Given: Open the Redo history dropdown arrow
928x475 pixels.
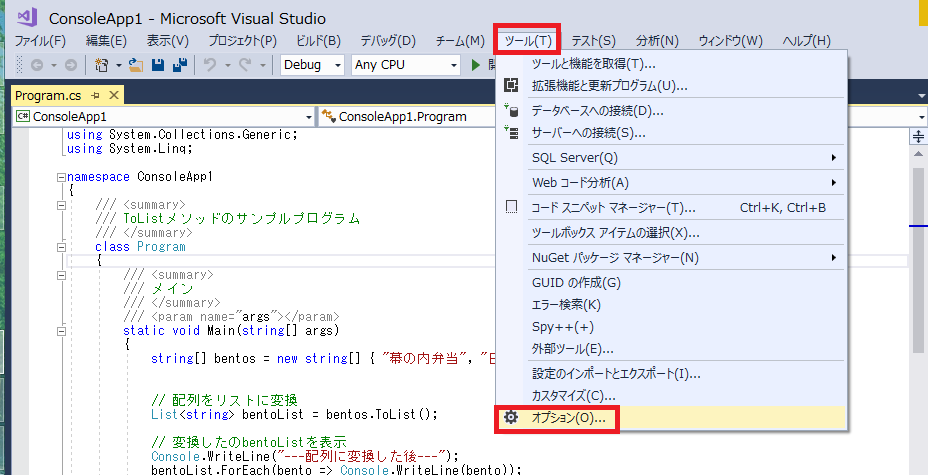Looking at the screenshot, I should pyautogui.click(x=263, y=66).
